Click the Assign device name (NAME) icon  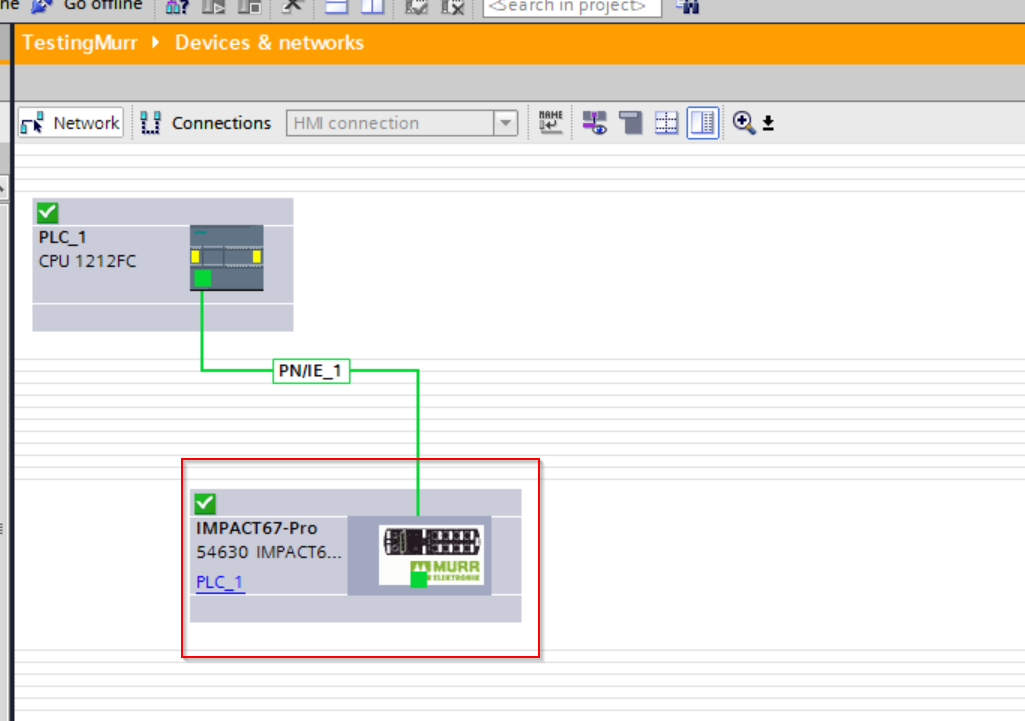[x=550, y=122]
